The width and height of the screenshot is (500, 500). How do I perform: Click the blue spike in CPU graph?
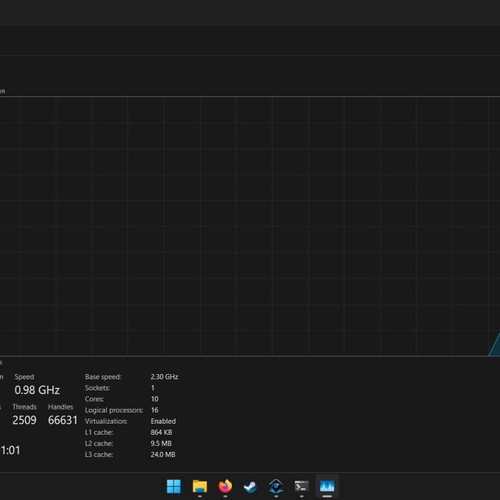(495, 345)
